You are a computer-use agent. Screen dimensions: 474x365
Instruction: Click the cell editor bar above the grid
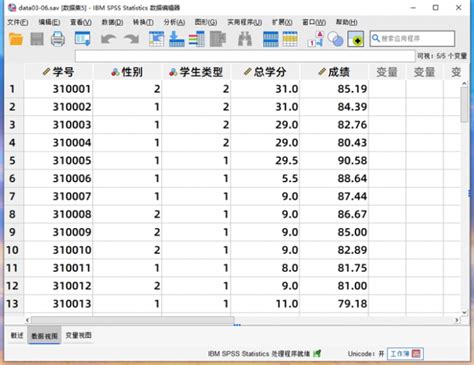tap(245, 56)
